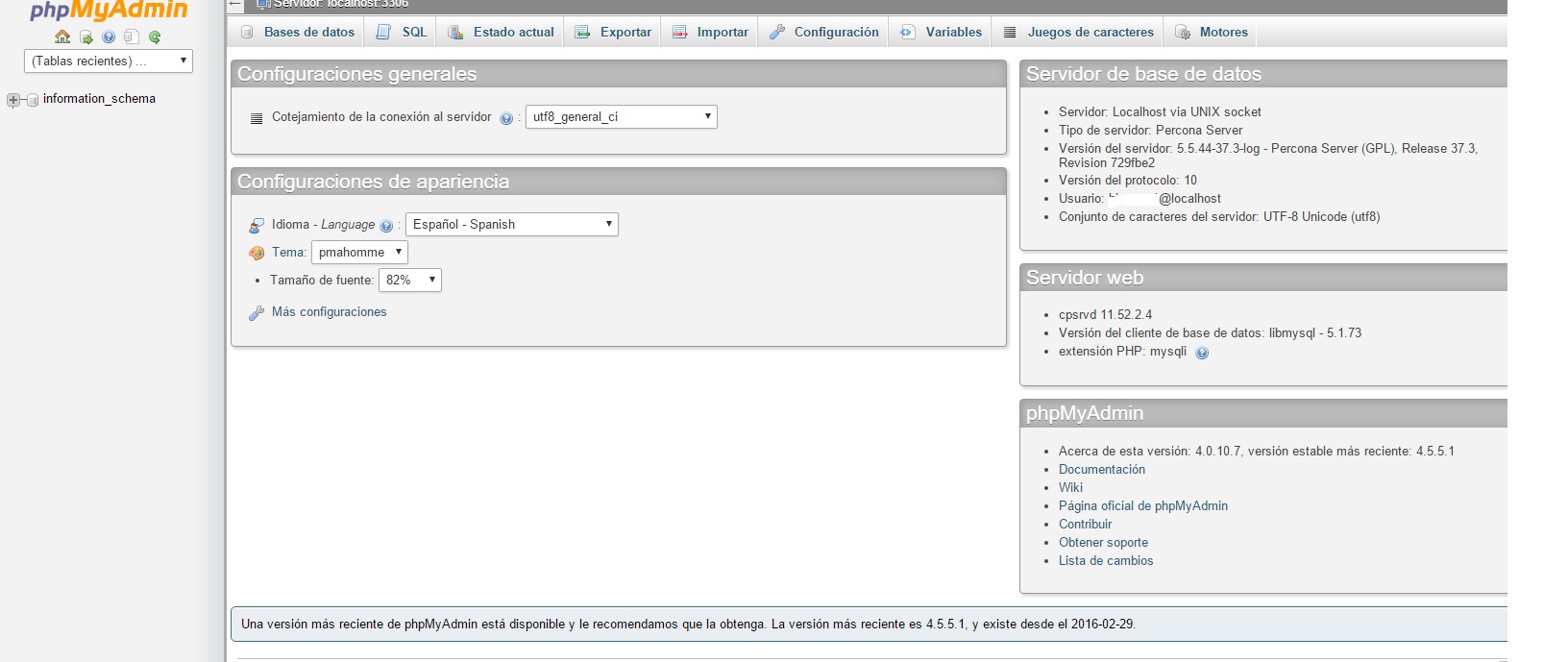
Task: Click the Motores tab's engine icon
Action: [1183, 32]
